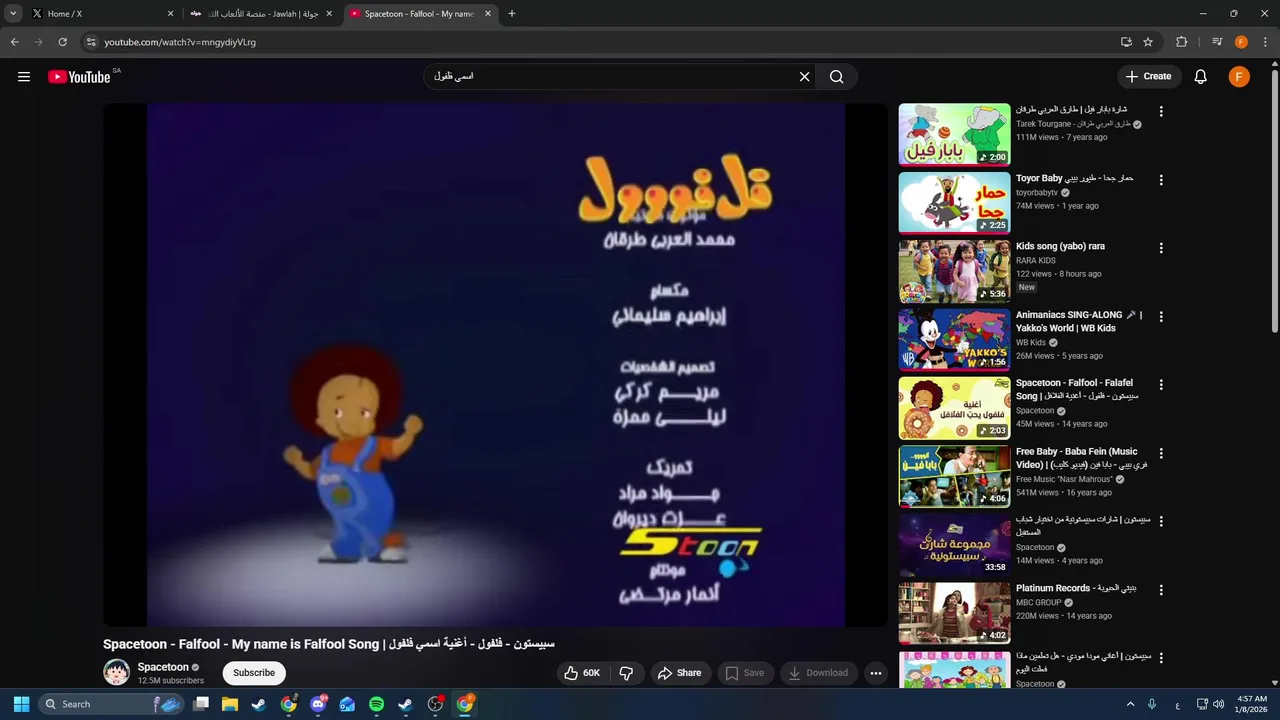
Task: Show hidden system tray icons
Action: click(x=1129, y=704)
